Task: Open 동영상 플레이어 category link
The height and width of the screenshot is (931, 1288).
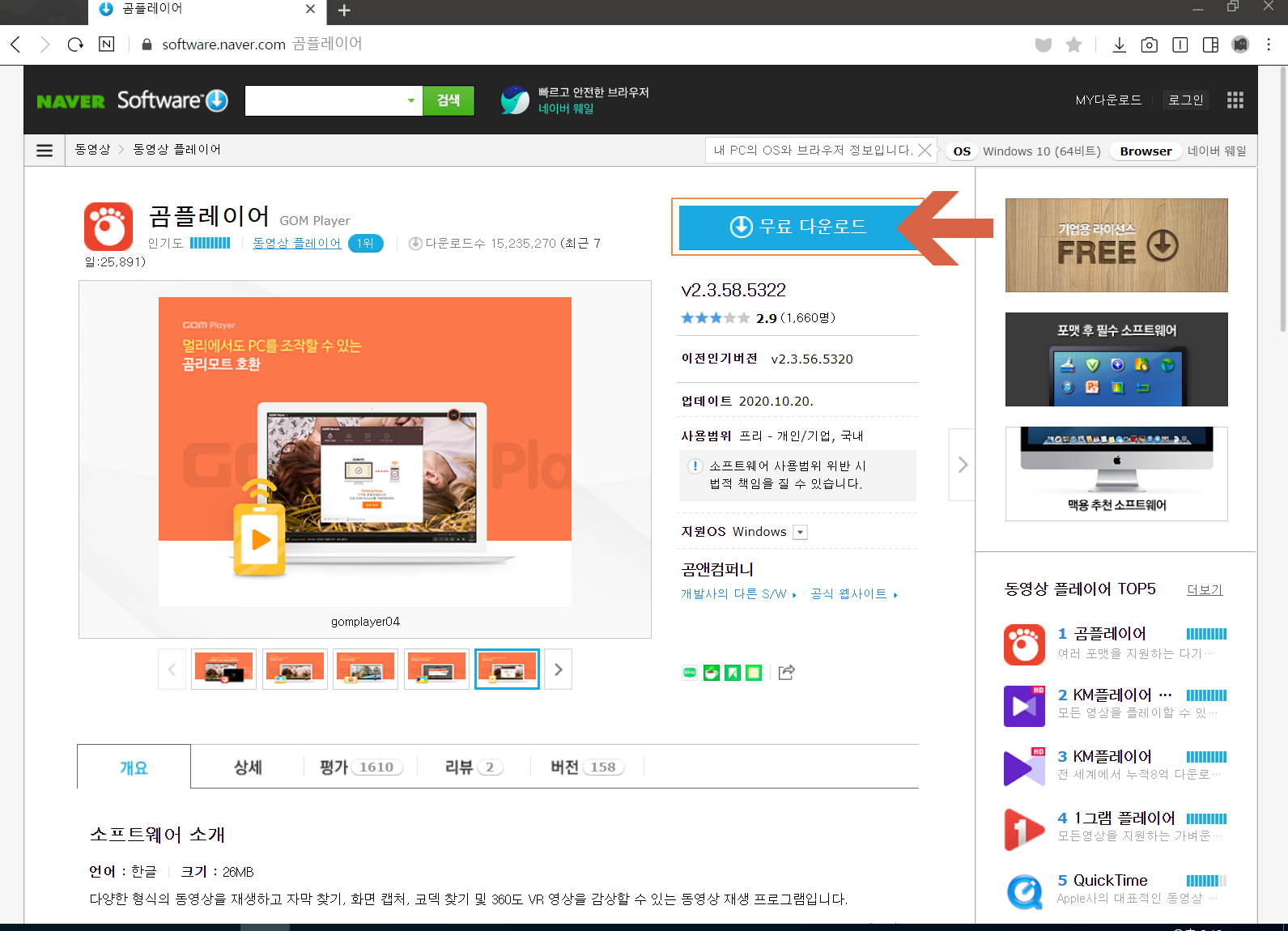Action: [296, 243]
